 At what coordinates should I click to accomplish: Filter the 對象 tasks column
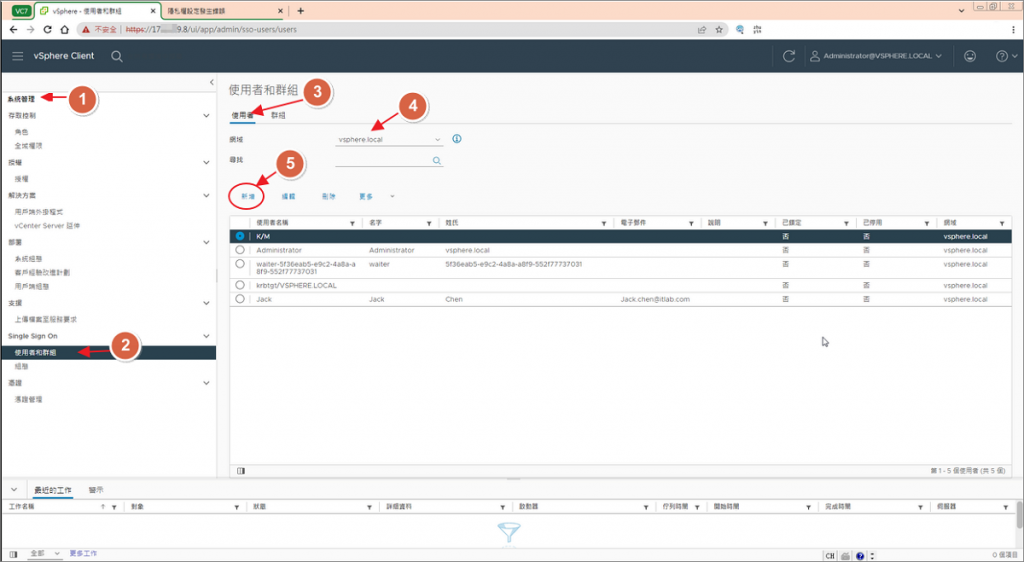[x=237, y=507]
